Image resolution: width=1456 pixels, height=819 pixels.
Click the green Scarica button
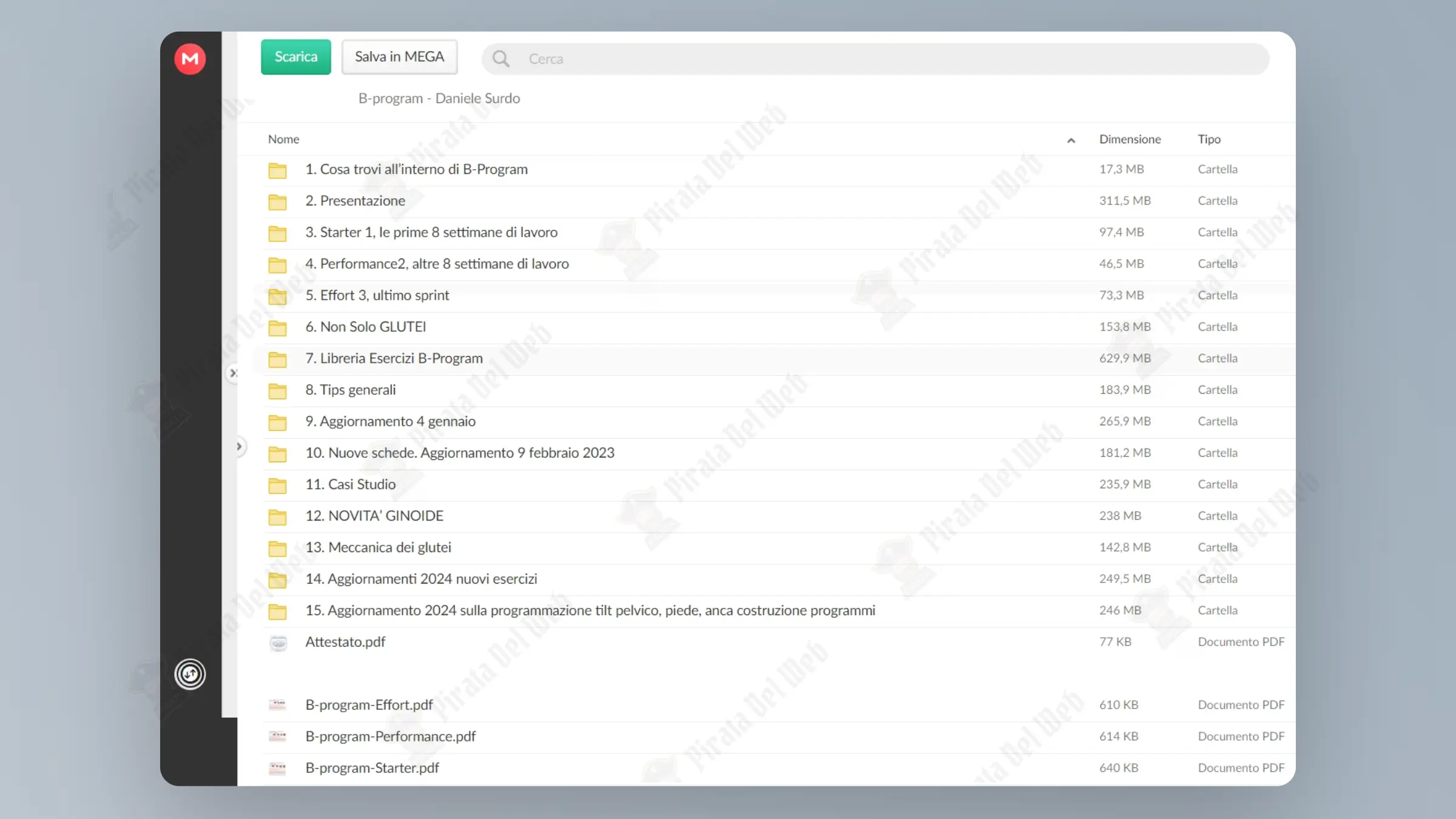tap(296, 57)
